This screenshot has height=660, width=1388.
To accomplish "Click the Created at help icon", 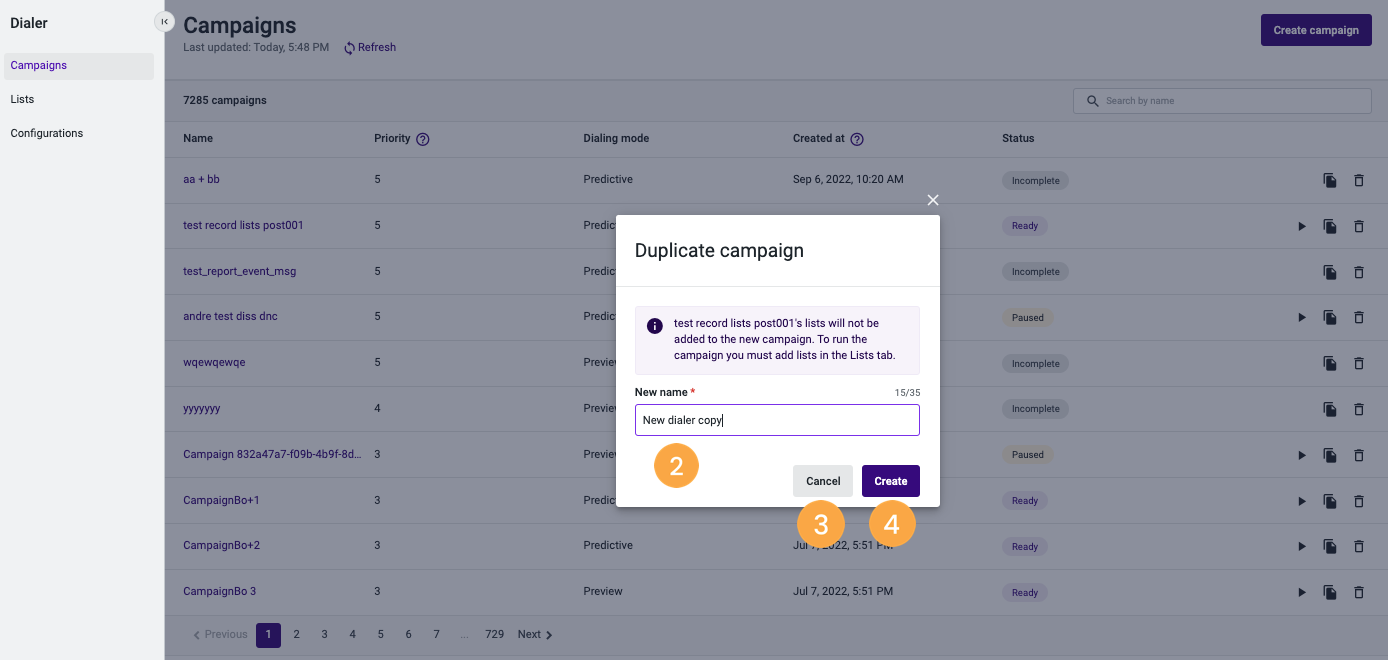I will click(x=857, y=138).
